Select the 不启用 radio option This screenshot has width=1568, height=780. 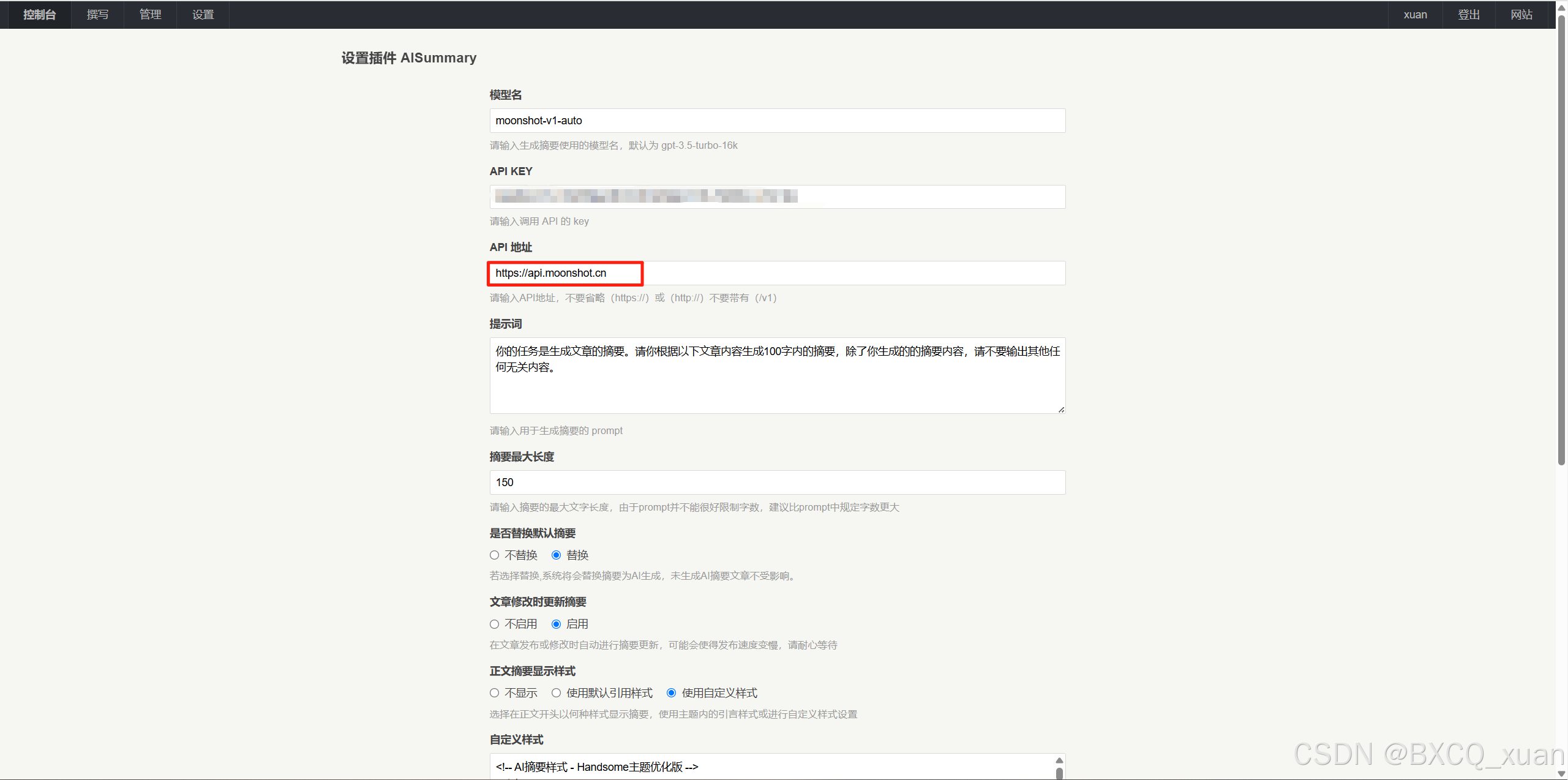pyautogui.click(x=495, y=624)
